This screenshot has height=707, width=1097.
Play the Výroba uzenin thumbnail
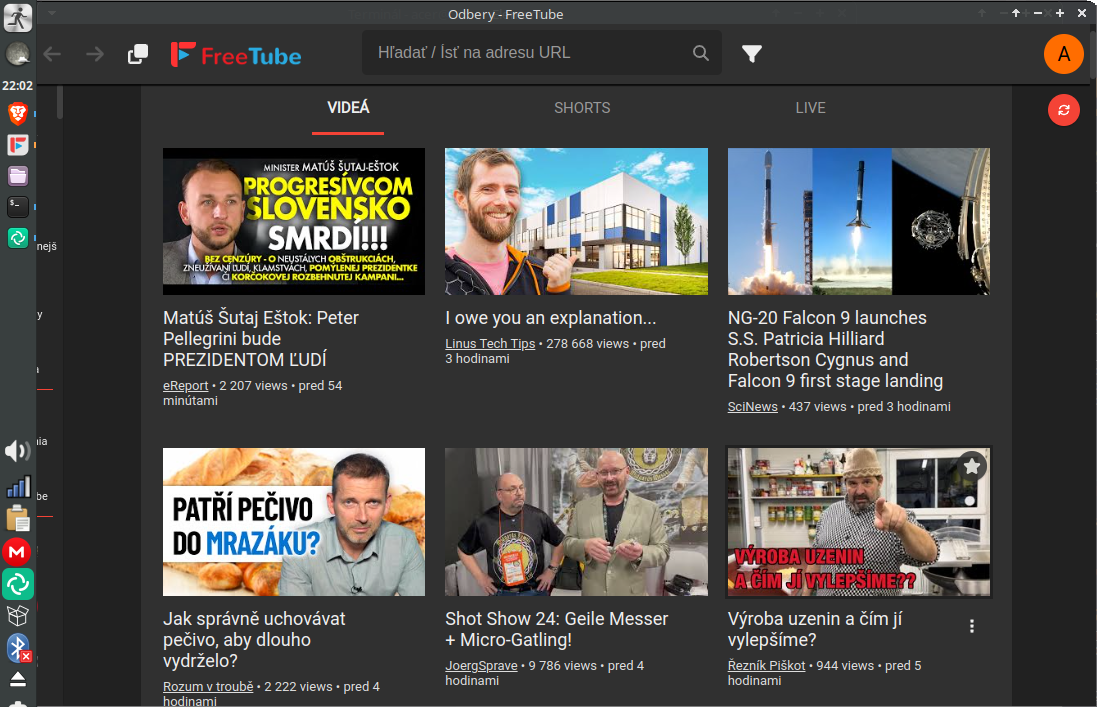[x=858, y=522]
